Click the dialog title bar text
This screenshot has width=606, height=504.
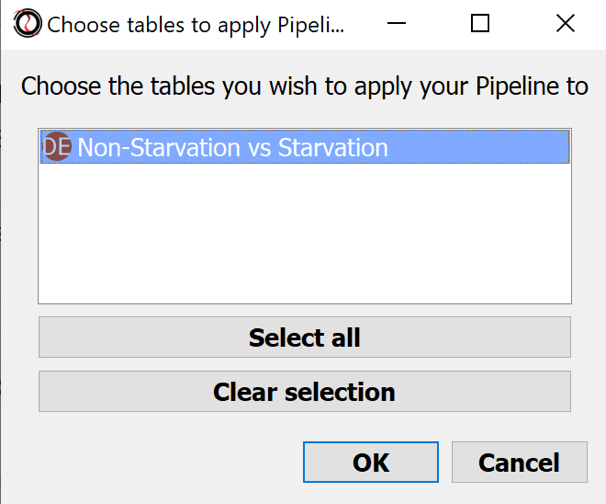tap(195, 23)
